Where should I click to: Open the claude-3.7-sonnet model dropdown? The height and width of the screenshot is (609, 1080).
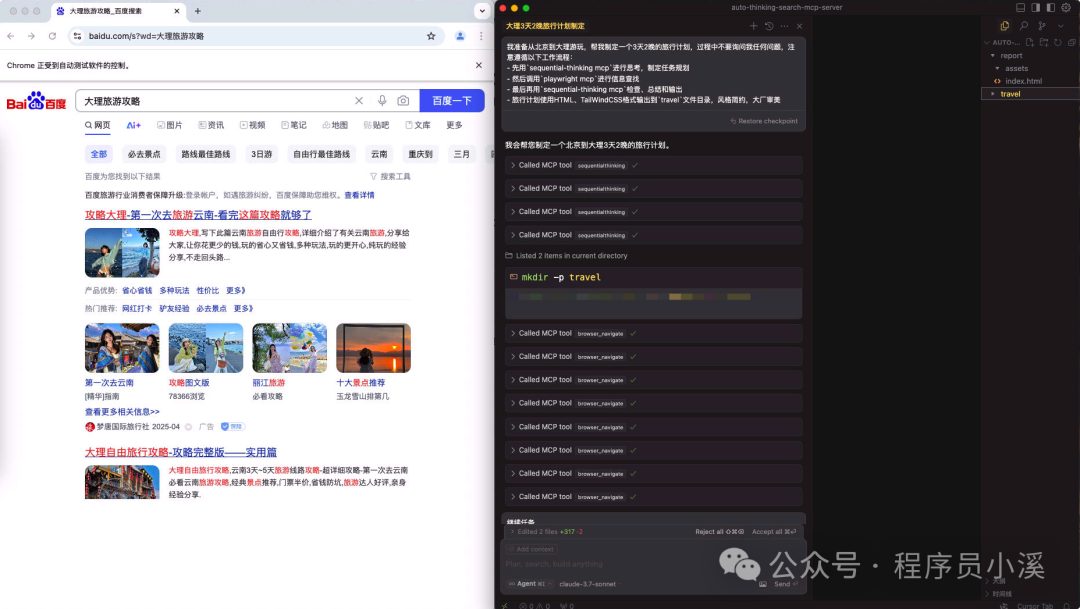[586, 584]
